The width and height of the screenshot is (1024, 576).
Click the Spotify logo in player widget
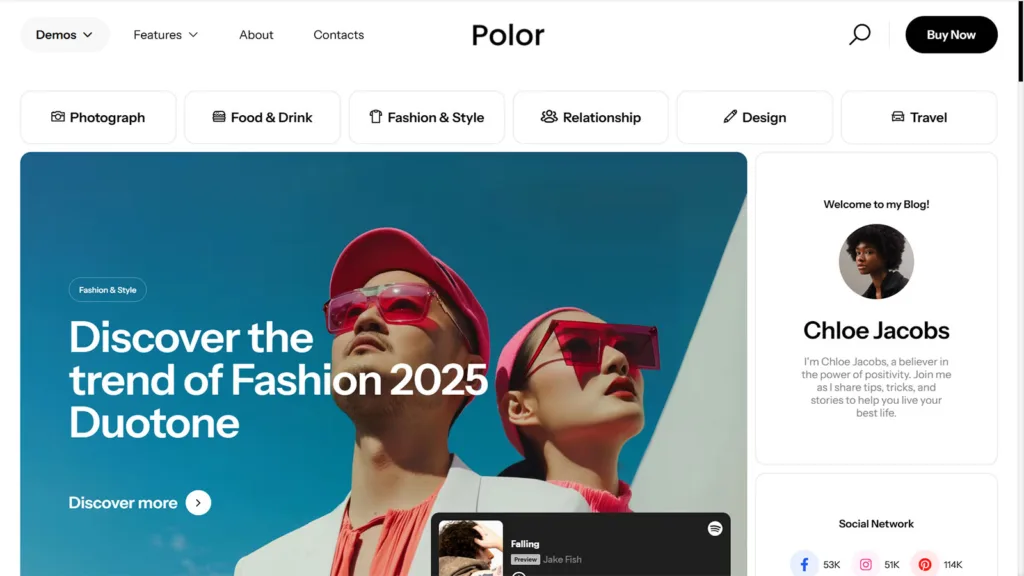(715, 528)
